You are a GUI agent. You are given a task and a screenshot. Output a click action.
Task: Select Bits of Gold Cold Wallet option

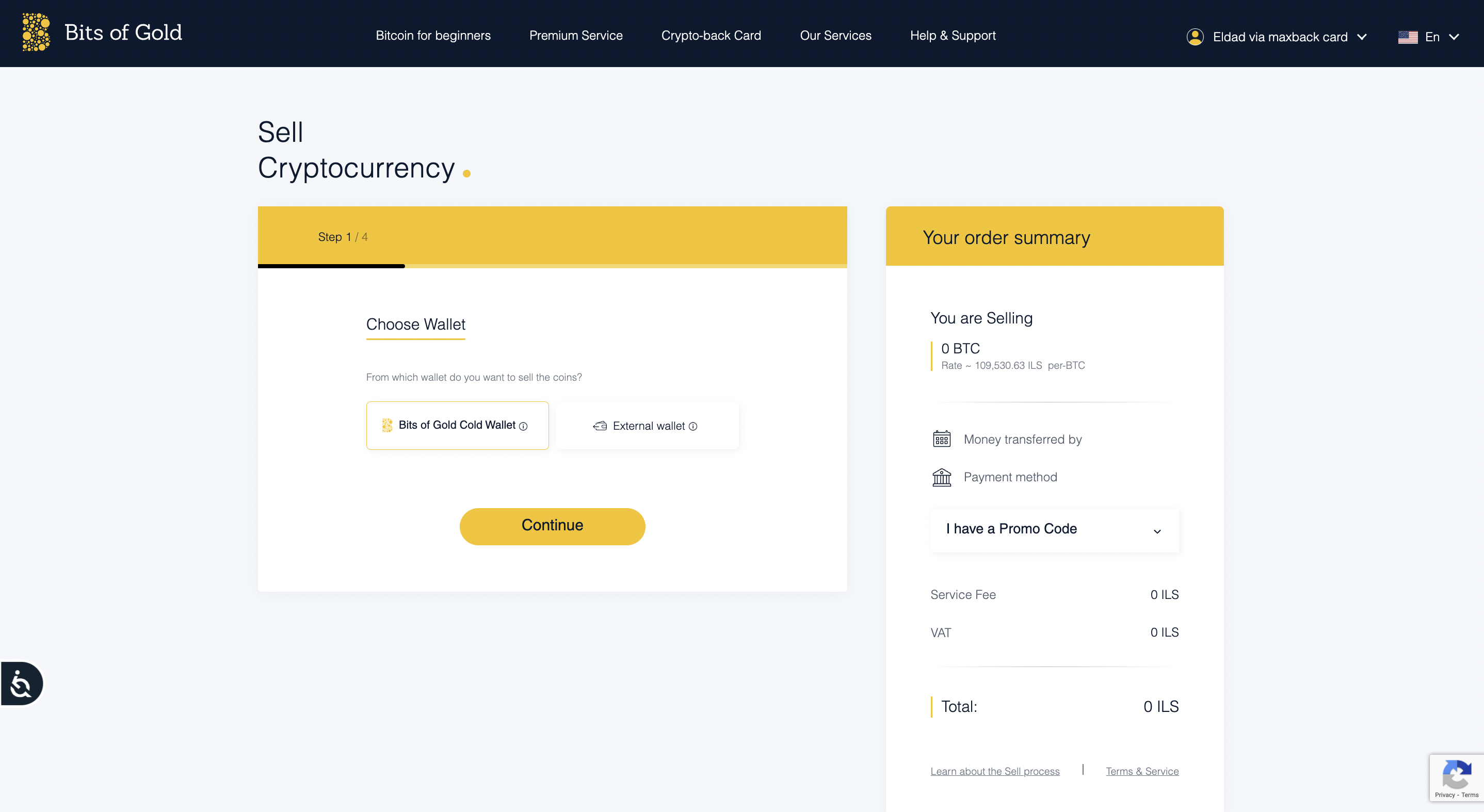(x=456, y=426)
